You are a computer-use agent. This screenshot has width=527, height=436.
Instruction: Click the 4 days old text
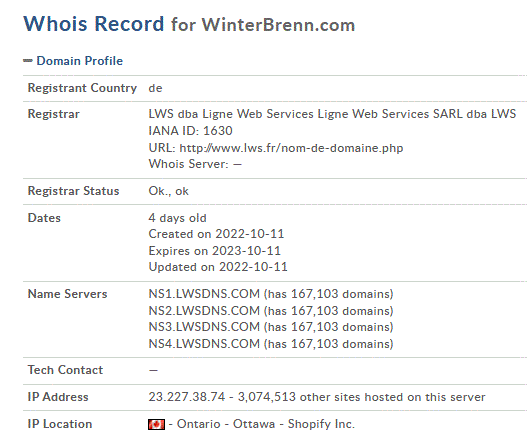pyautogui.click(x=177, y=218)
